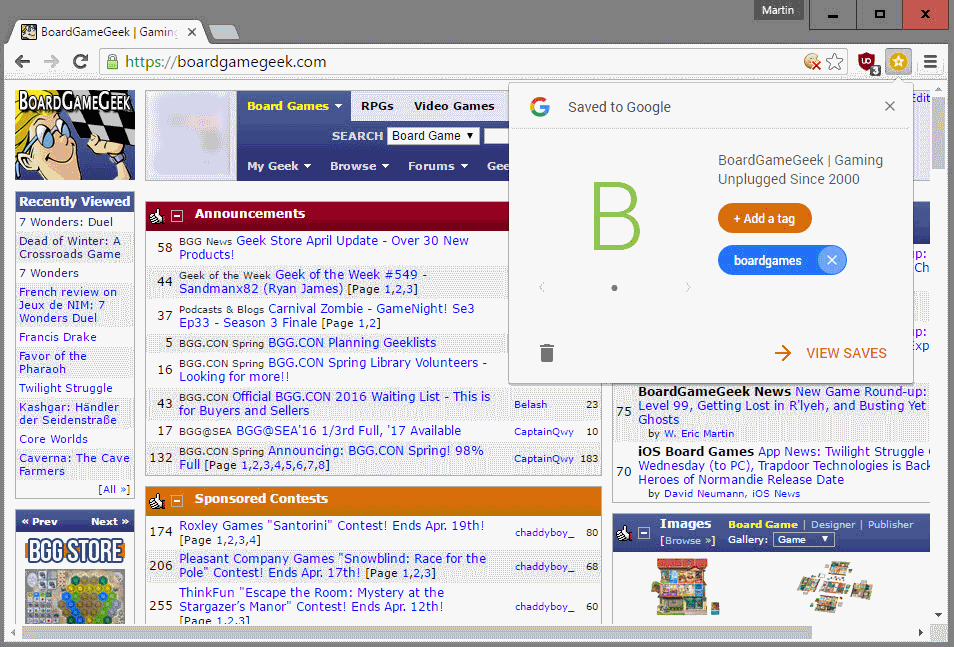Open Roxley Games Santorini Contest link
Viewport: 954px width, 647px height.
tap(332, 525)
